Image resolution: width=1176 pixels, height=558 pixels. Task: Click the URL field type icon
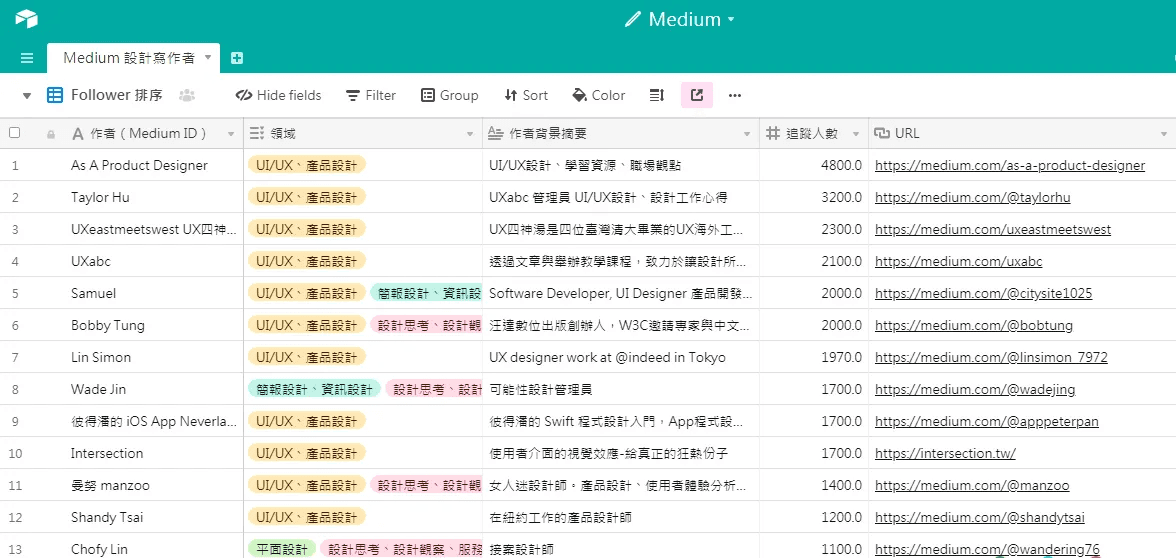[882, 134]
